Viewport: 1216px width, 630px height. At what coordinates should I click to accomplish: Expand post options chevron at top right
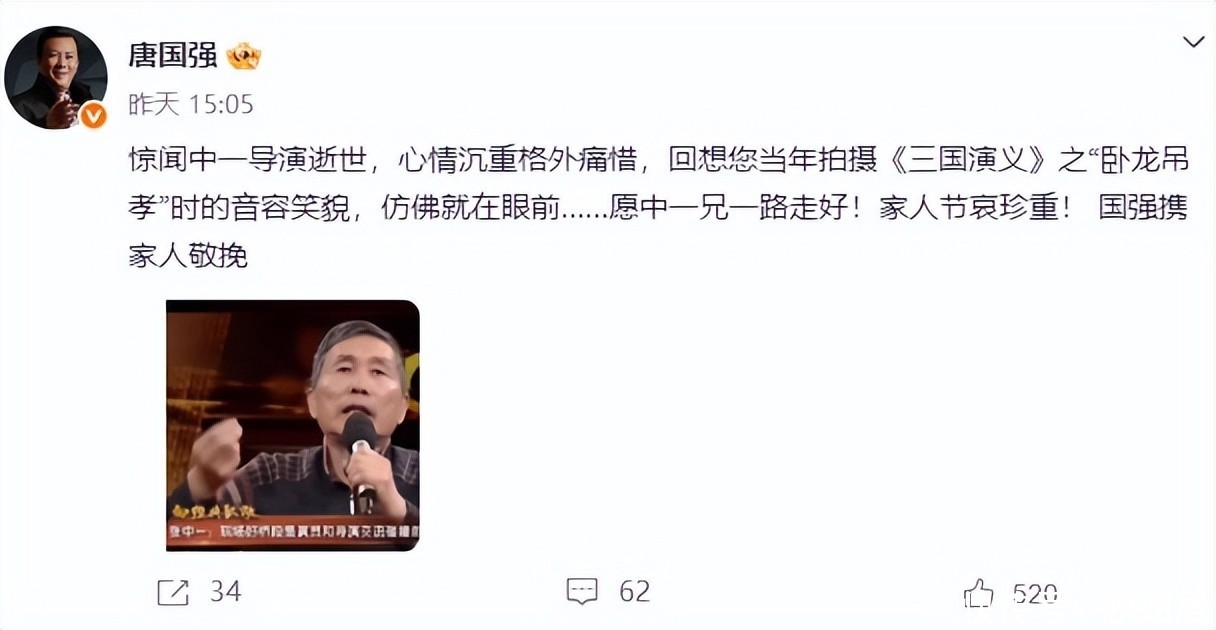pyautogui.click(x=1194, y=41)
